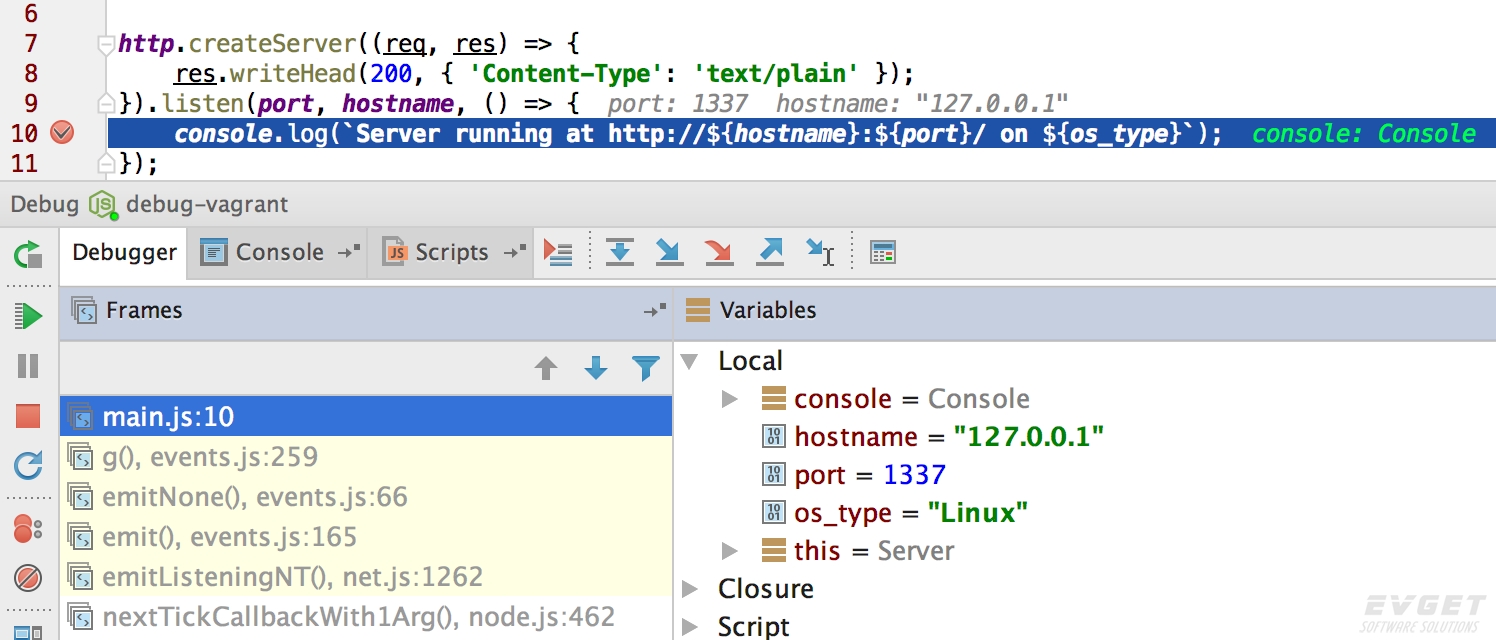Collapse the Local variables node
This screenshot has height=640, width=1496.
tap(689, 361)
